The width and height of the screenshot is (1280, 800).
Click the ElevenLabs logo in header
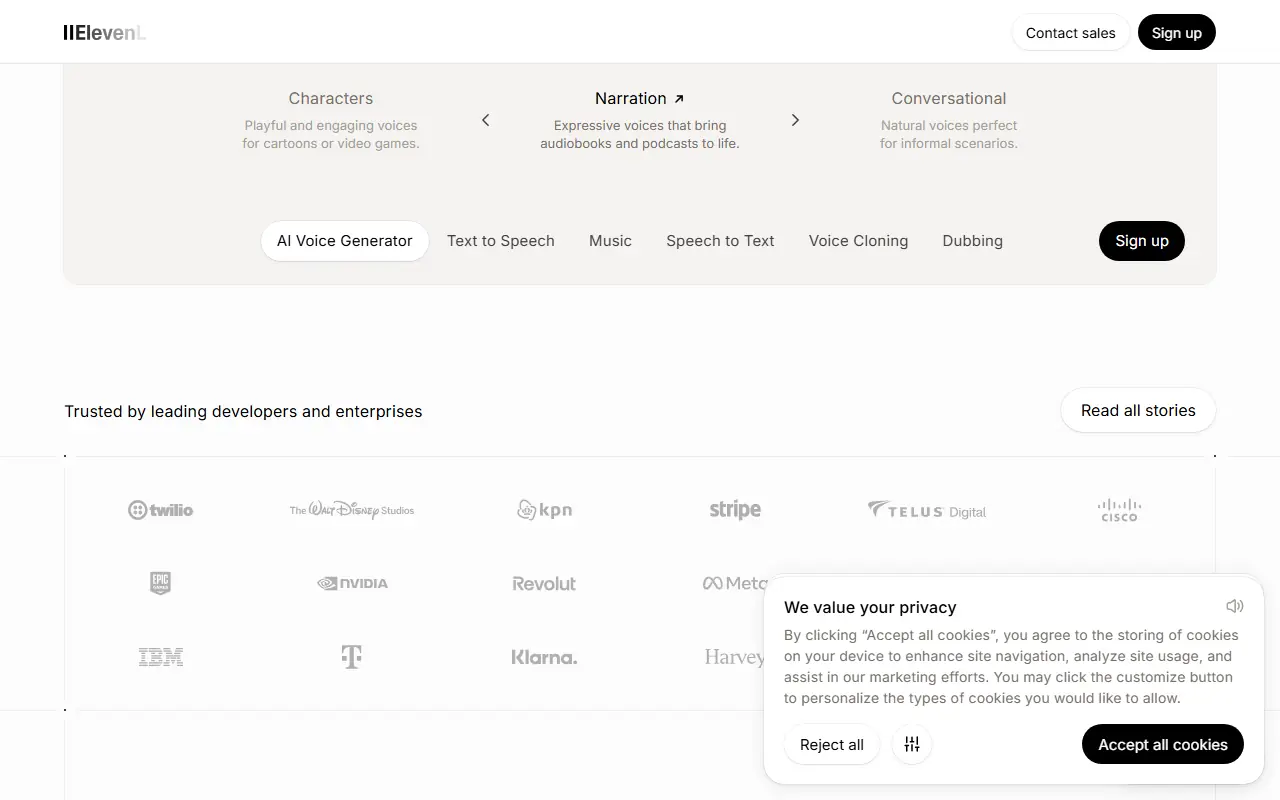click(105, 32)
